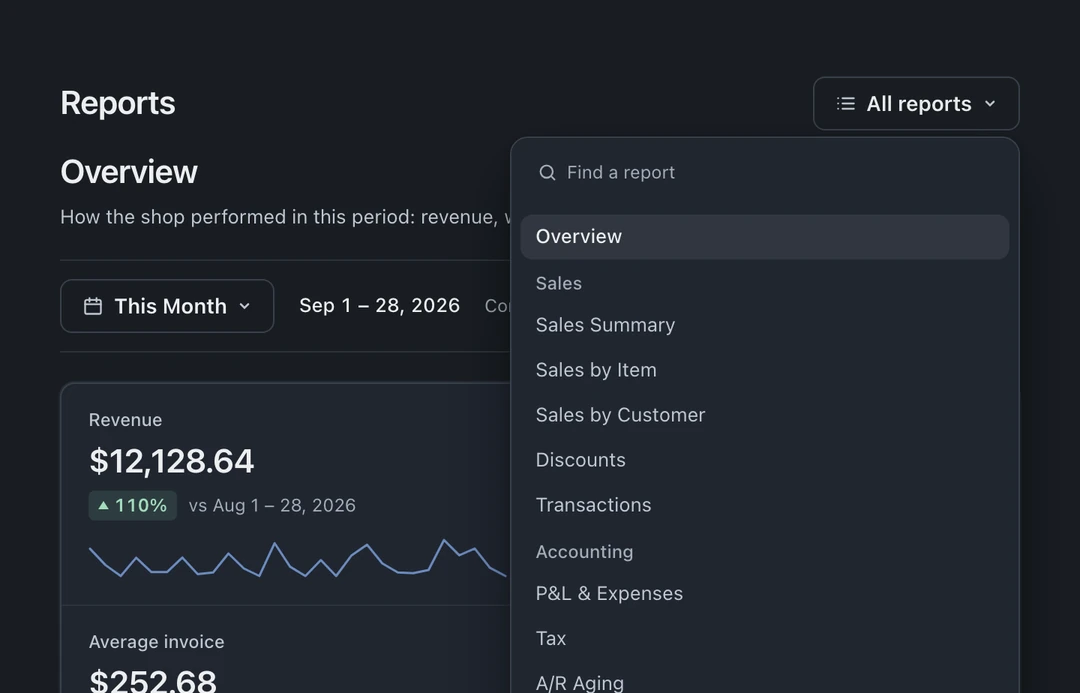Open the Sales by Item report
1080x693 pixels.
[765, 370]
